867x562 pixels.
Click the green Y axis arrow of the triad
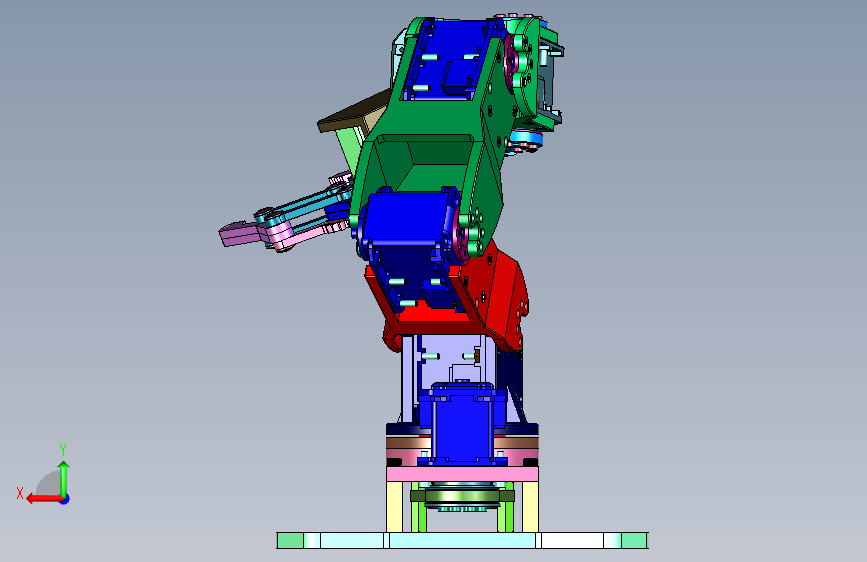pos(64,478)
